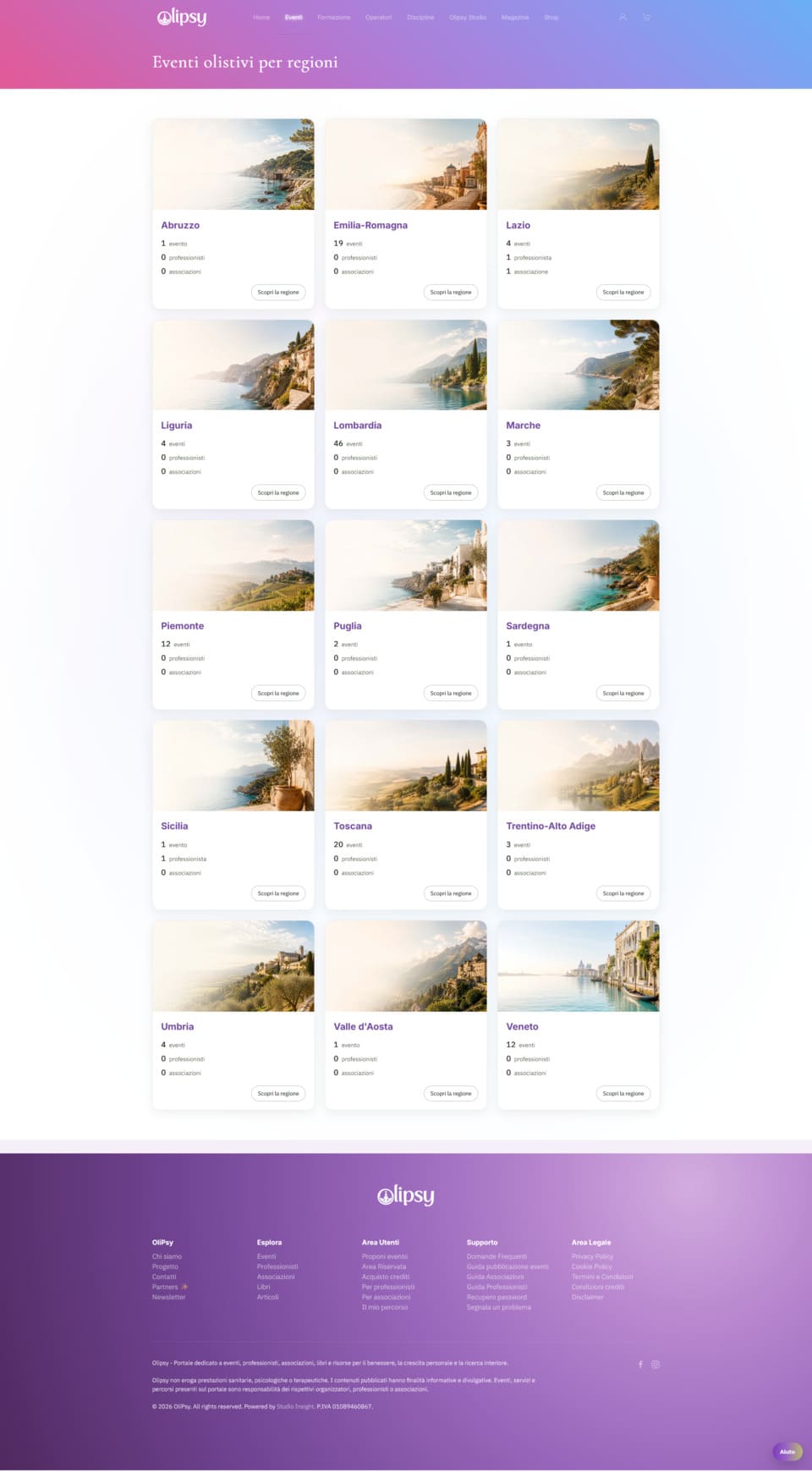The width and height of the screenshot is (812, 1472).
Task: Open Recupero password footer link
Action: point(497,1297)
